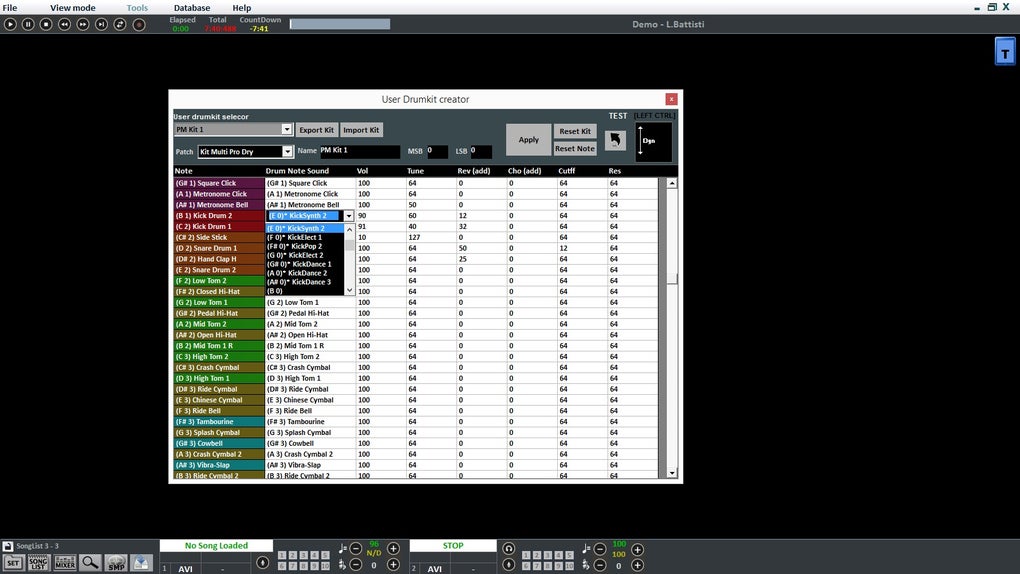Fast forward the song with double-right arrows
Viewport: 1020px width, 574px height.
(x=83, y=24)
